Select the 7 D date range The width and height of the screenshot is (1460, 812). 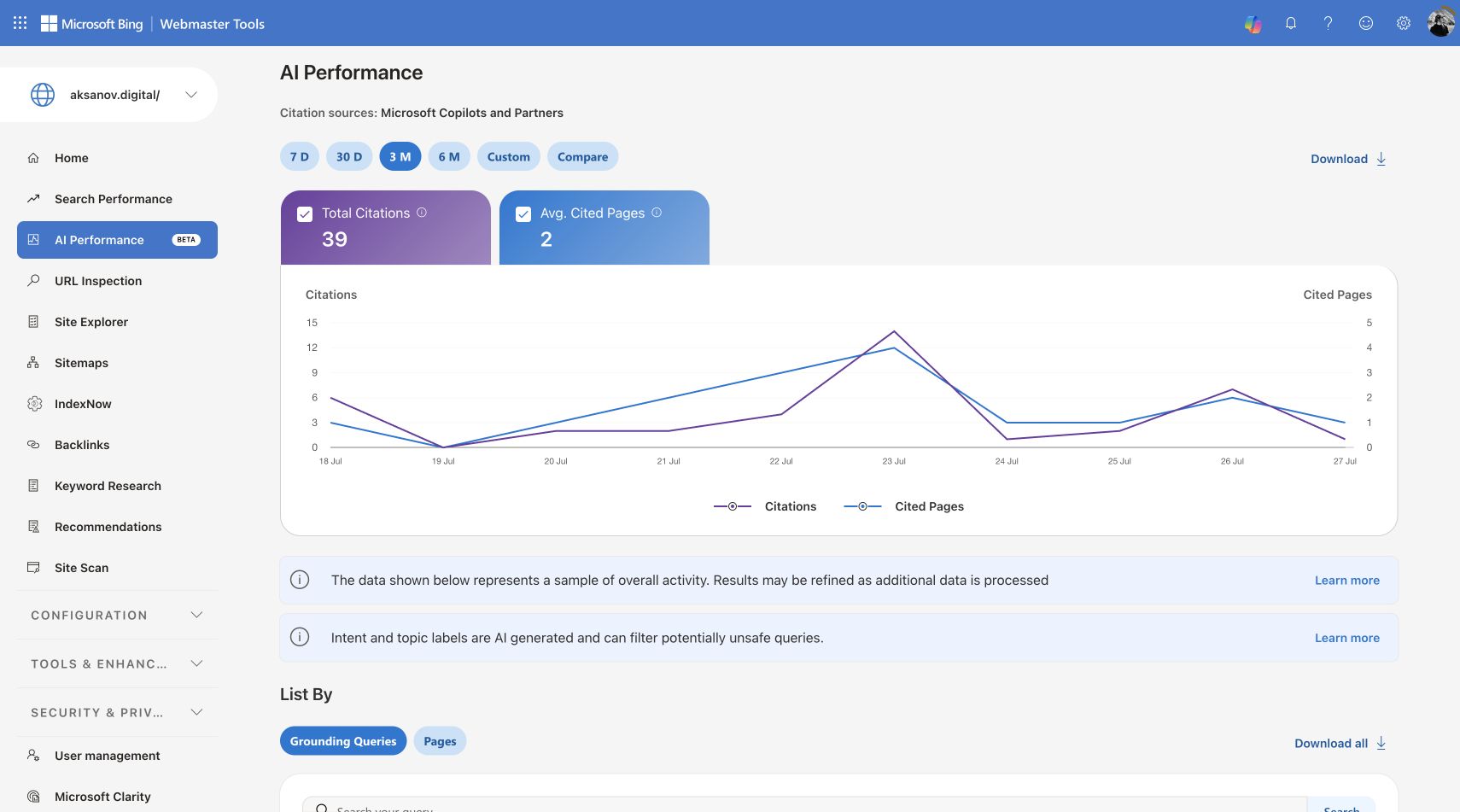(300, 157)
